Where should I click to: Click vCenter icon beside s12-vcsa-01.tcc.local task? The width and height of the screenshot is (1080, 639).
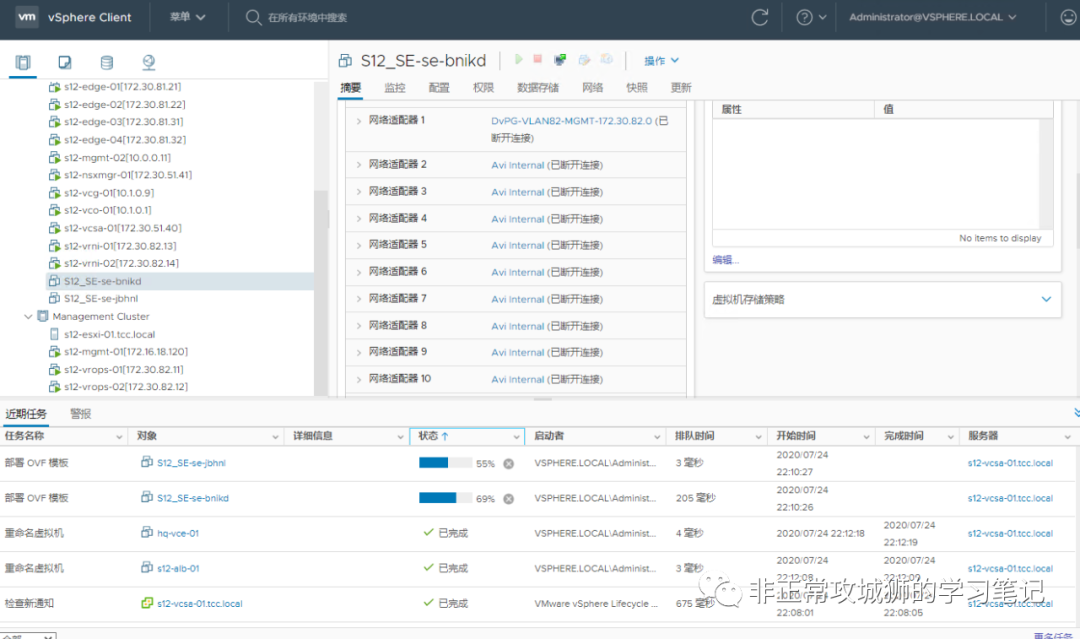(147, 603)
